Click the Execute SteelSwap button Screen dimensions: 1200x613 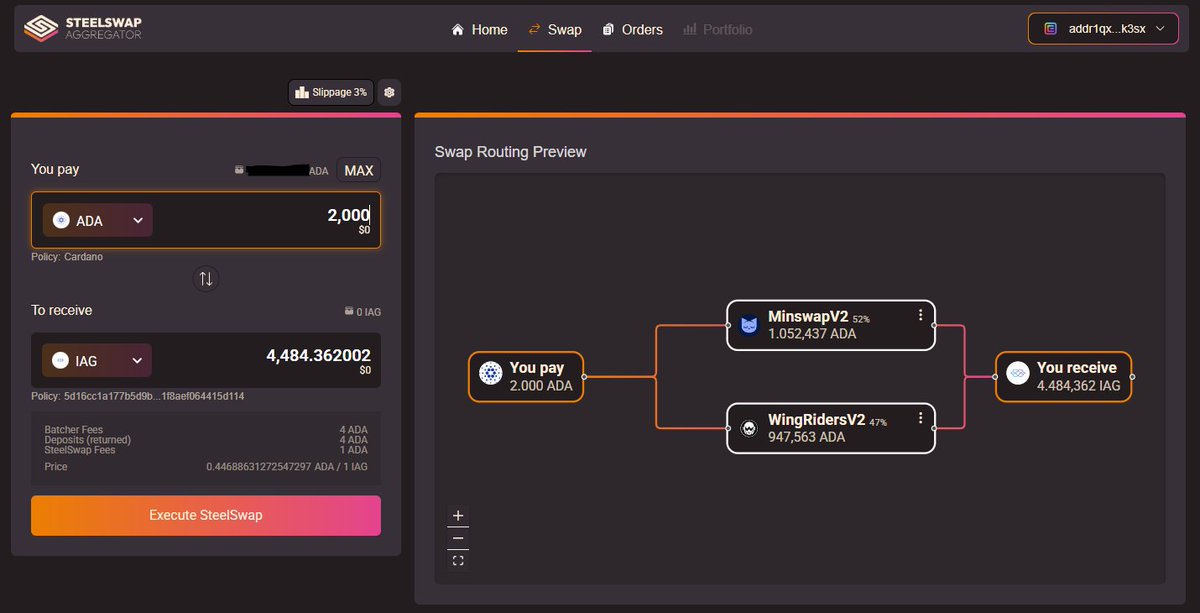206,515
